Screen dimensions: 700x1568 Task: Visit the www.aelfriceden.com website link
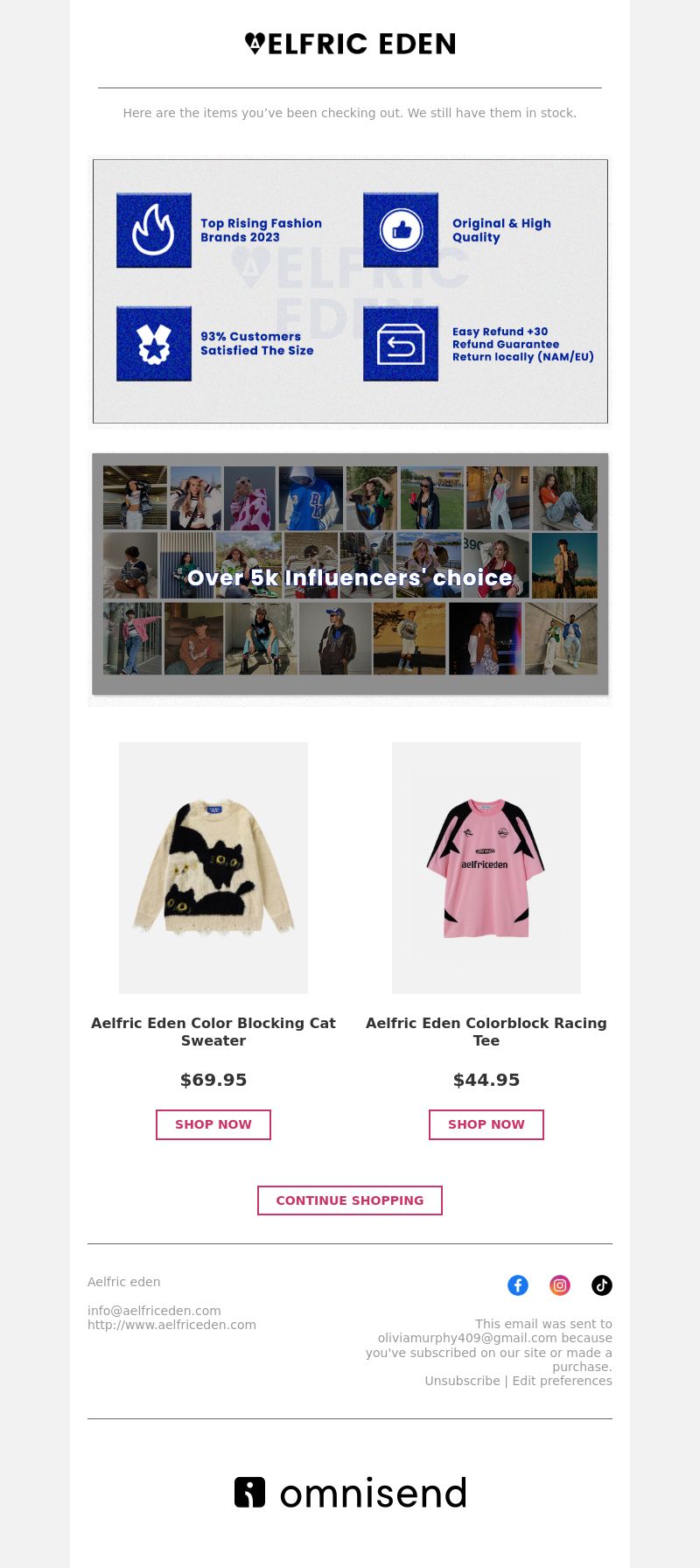(x=171, y=1325)
